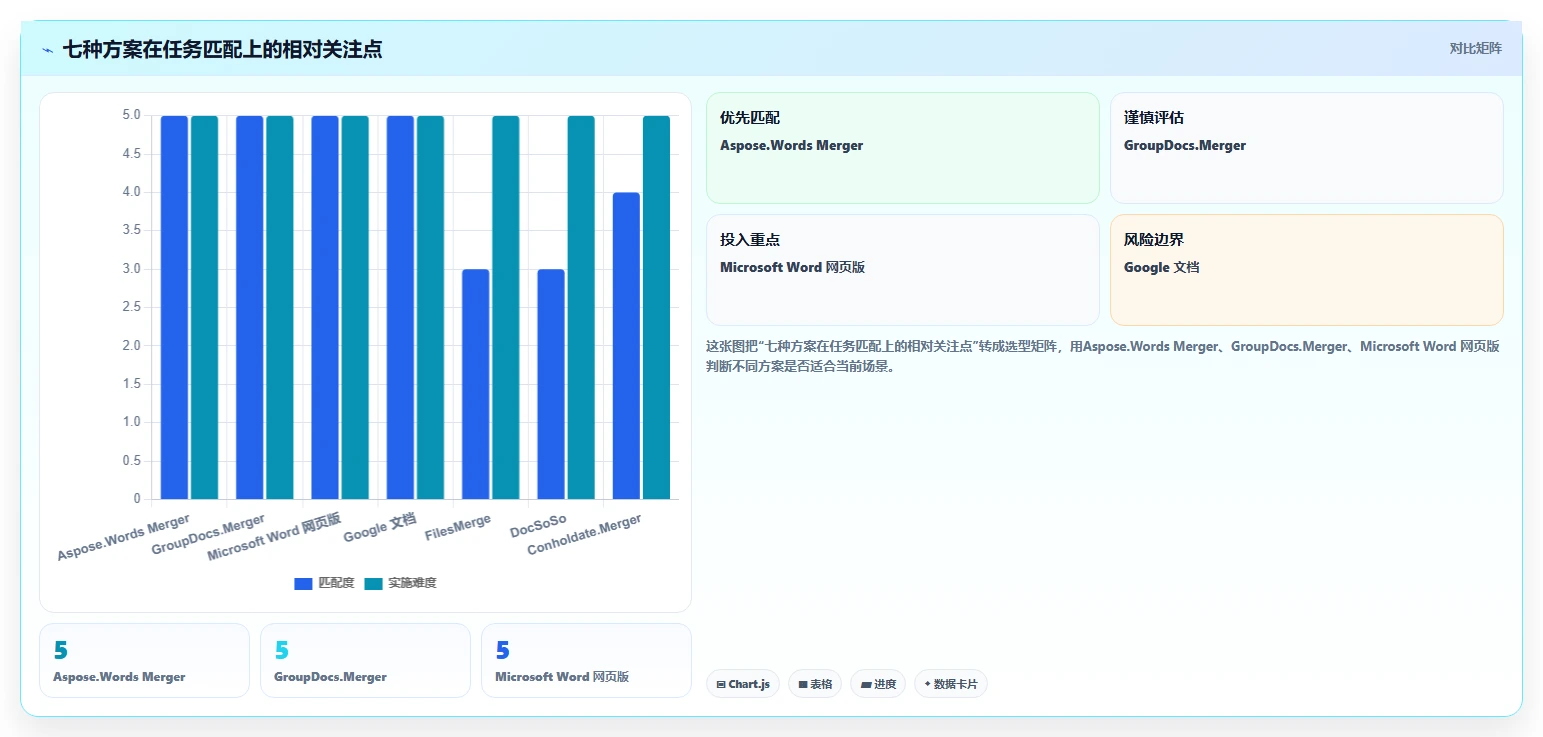Click the lightning icon beside the title

click(47, 50)
